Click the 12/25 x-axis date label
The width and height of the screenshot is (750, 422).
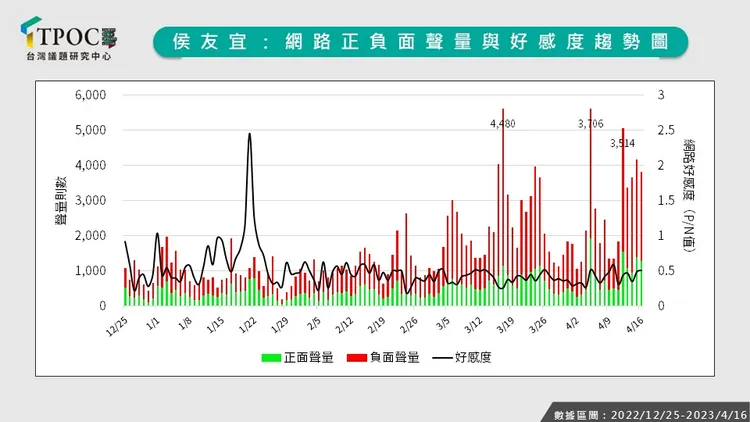point(117,326)
